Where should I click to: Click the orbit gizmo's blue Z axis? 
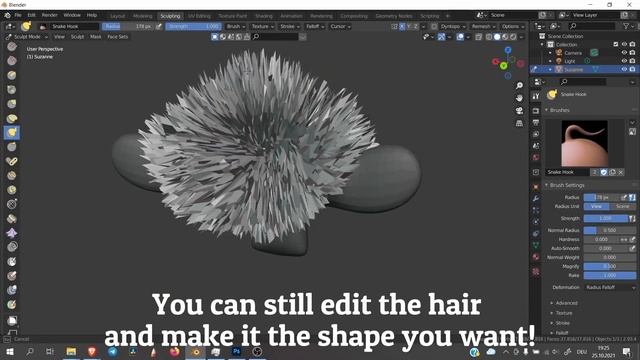(508, 50)
